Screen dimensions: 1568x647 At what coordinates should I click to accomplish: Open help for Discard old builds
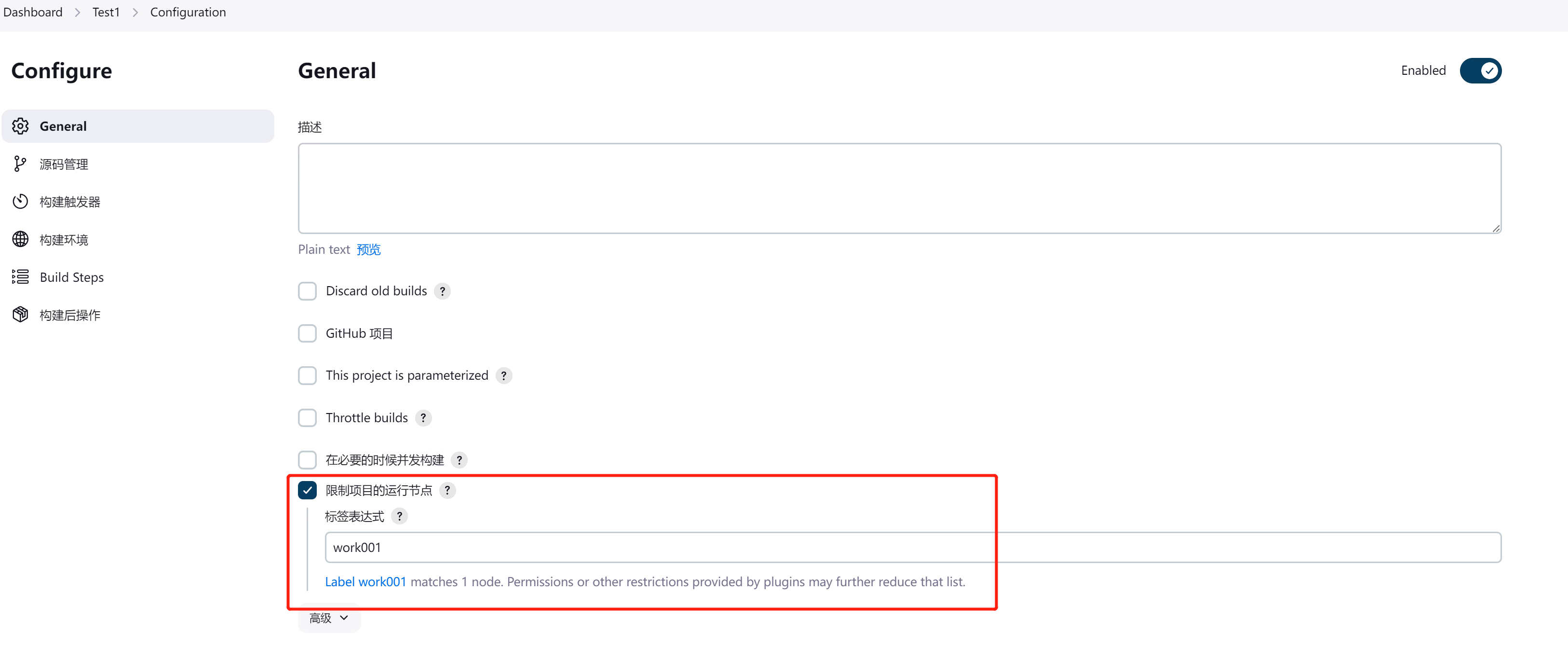443,291
